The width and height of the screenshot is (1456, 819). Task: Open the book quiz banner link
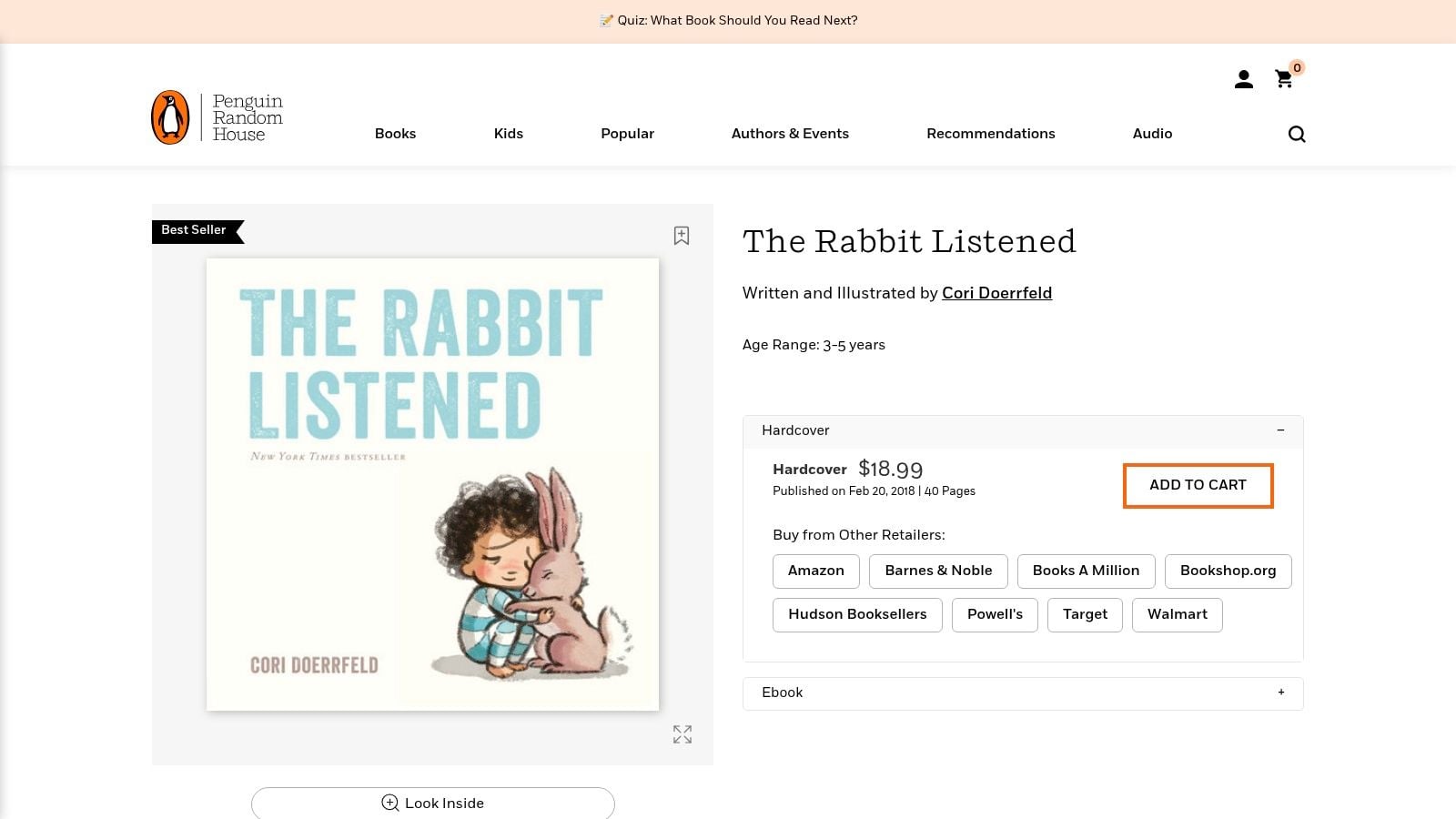[x=728, y=21]
